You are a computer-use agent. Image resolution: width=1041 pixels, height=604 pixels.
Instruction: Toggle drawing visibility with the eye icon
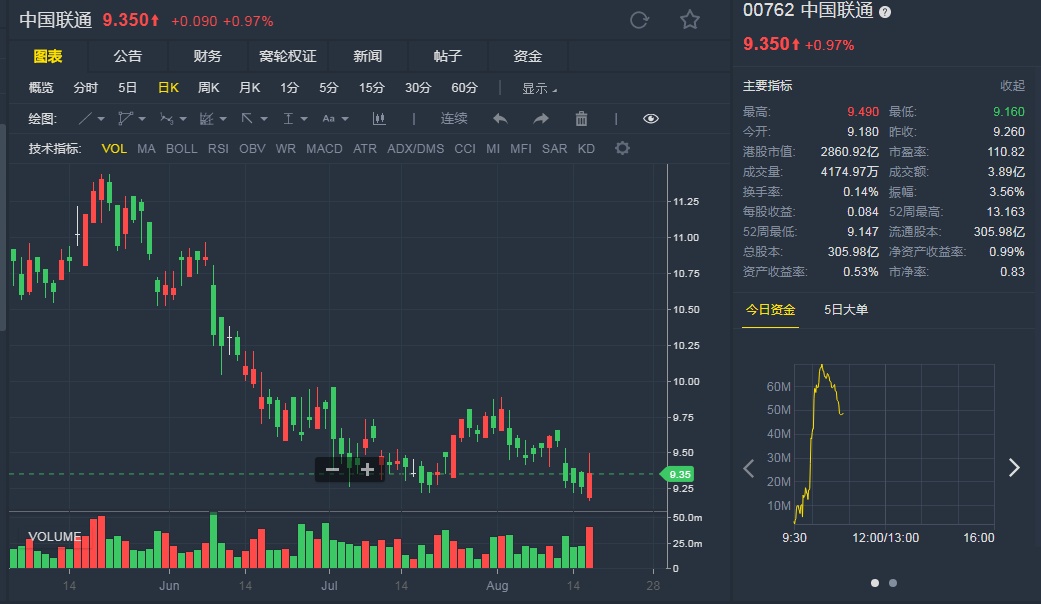(651, 119)
